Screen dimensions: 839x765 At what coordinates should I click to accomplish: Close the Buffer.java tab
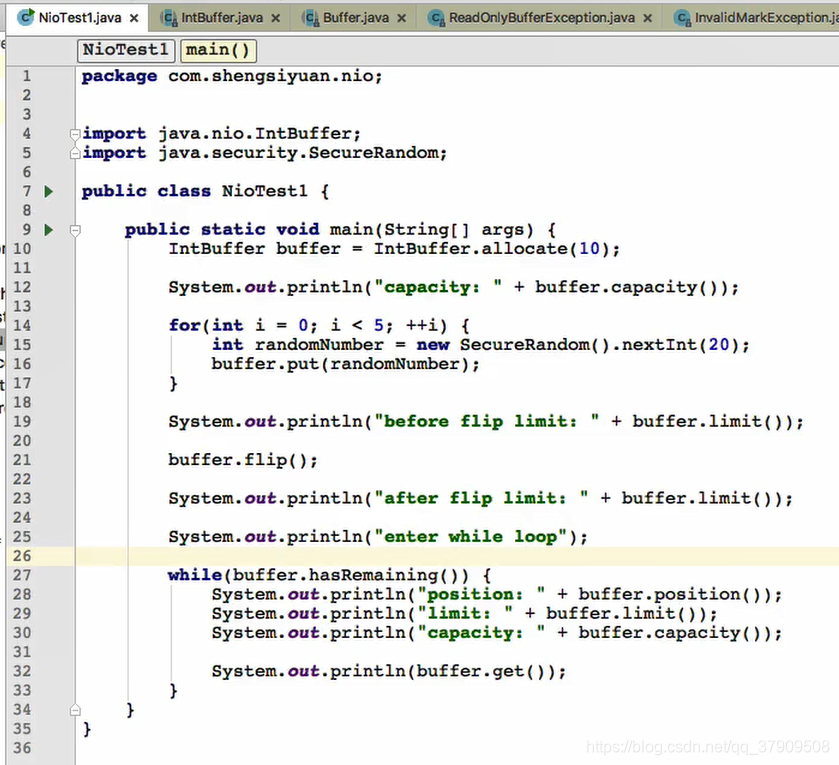click(x=402, y=18)
